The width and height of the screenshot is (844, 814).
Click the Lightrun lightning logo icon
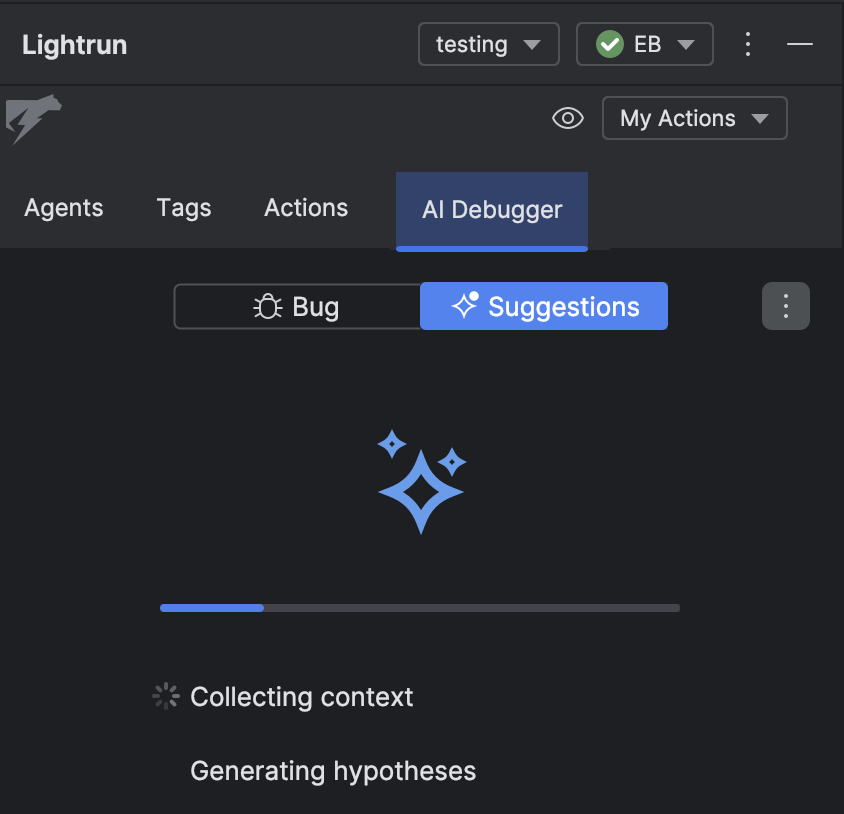click(x=33, y=119)
